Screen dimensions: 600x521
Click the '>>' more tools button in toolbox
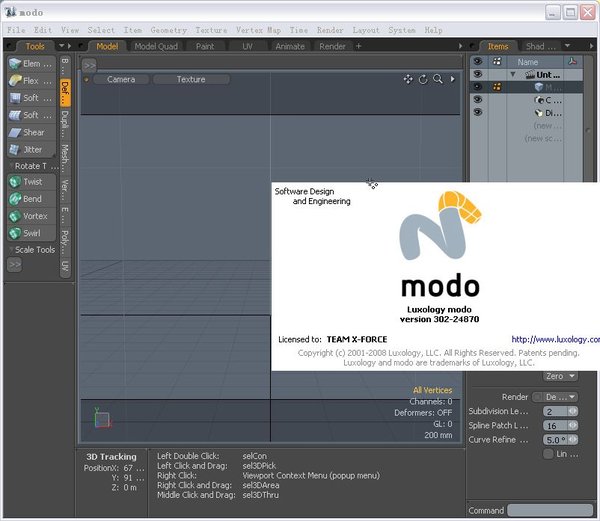(15, 264)
